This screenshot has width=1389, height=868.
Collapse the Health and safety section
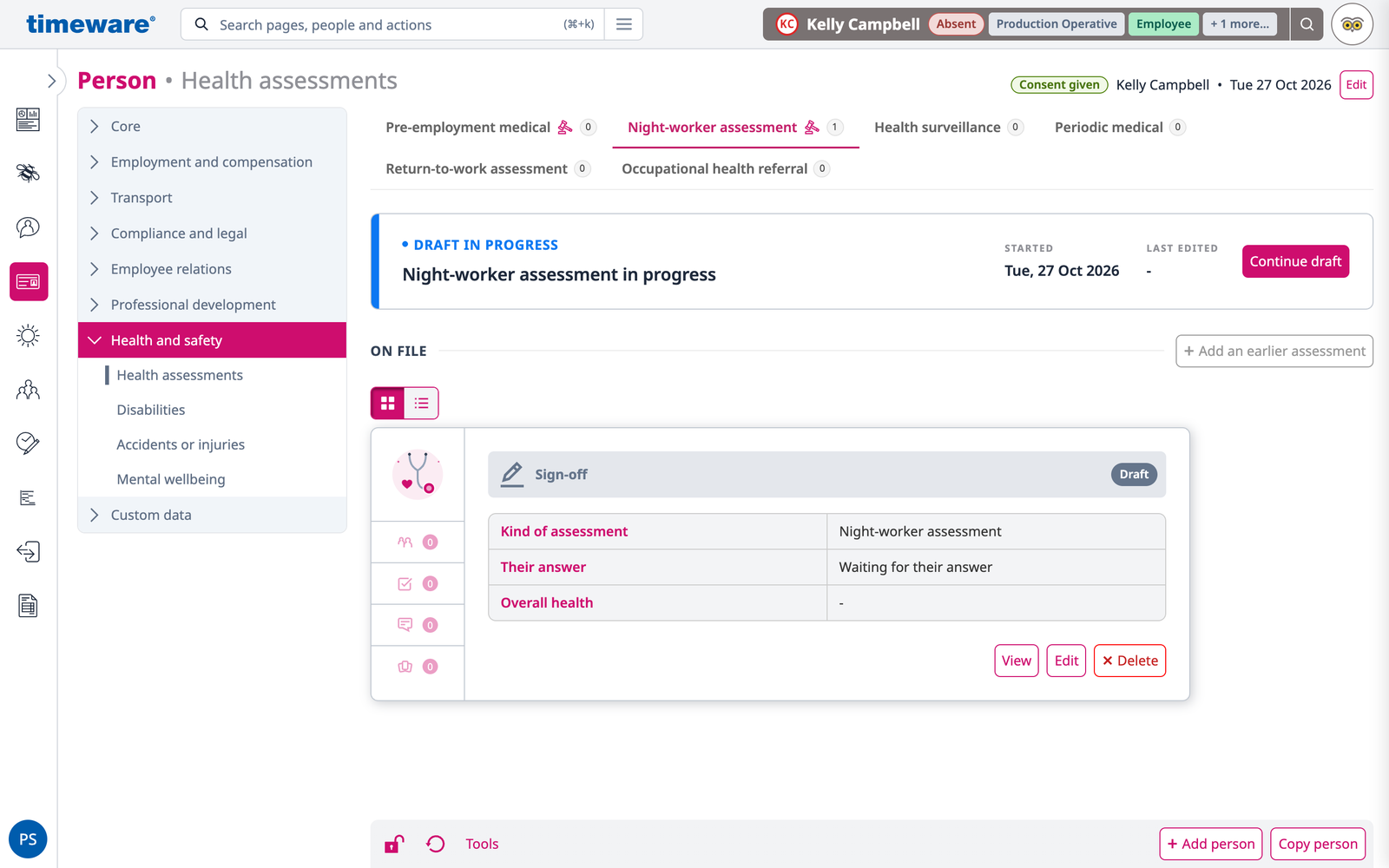pos(212,340)
